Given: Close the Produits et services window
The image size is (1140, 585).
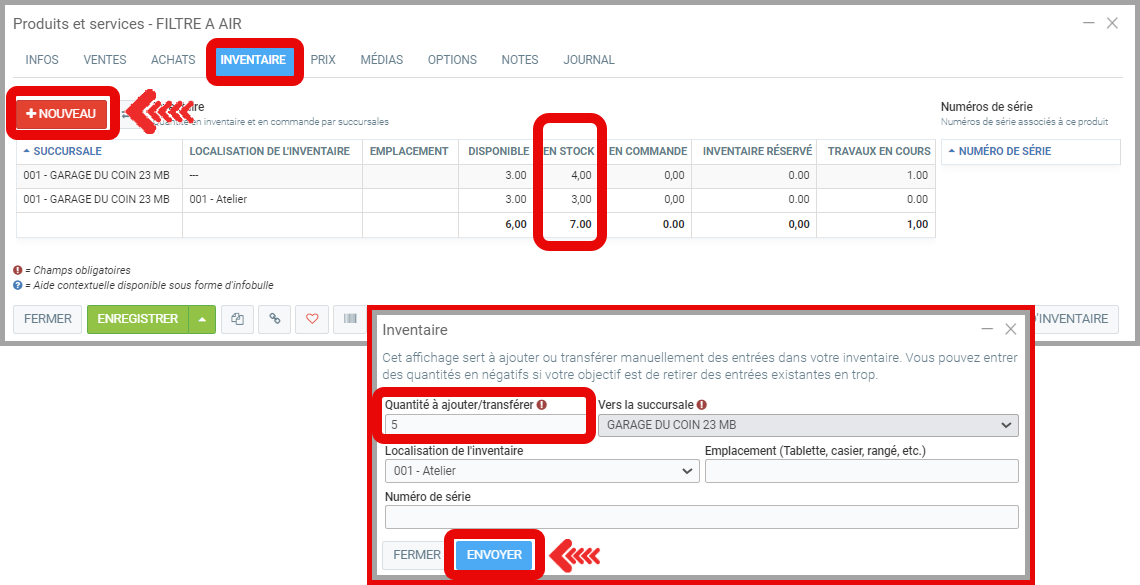Looking at the screenshot, I should point(1112,23).
